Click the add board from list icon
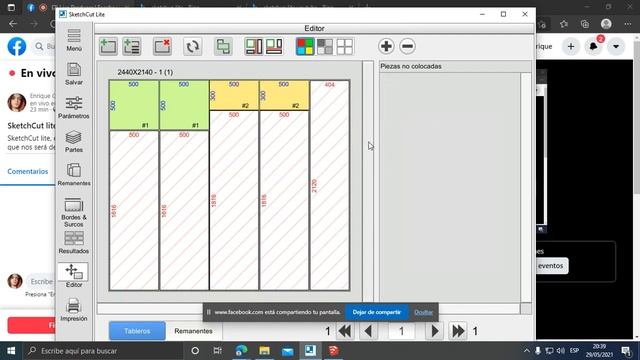 [x=132, y=46]
